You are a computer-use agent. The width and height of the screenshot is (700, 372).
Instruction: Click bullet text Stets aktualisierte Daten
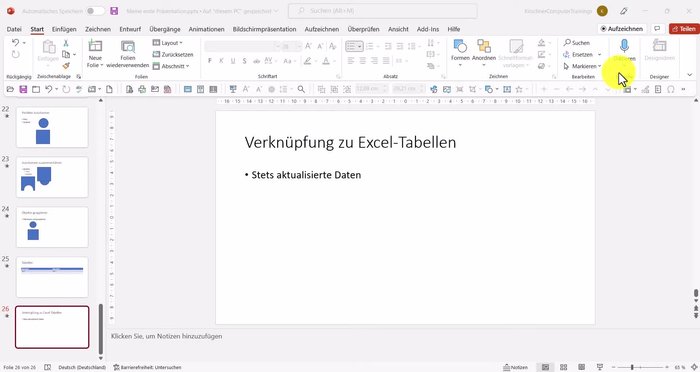(306, 175)
